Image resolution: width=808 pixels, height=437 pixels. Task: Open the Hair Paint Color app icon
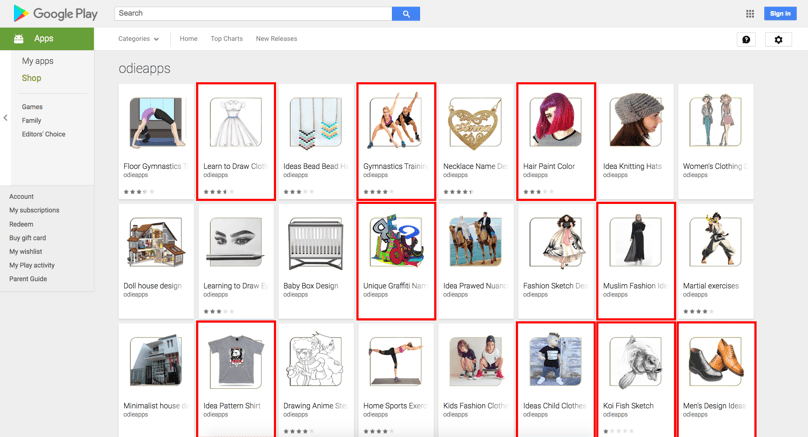coord(555,123)
